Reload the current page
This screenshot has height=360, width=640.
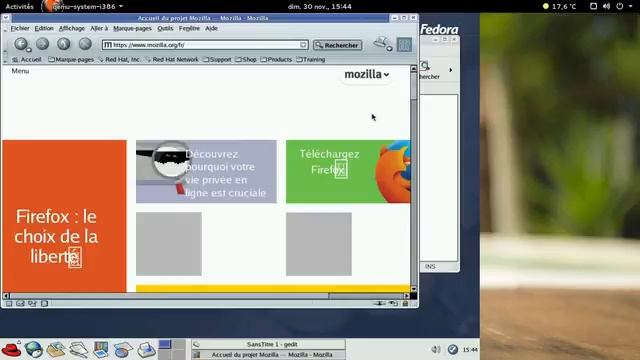[x=64, y=43]
